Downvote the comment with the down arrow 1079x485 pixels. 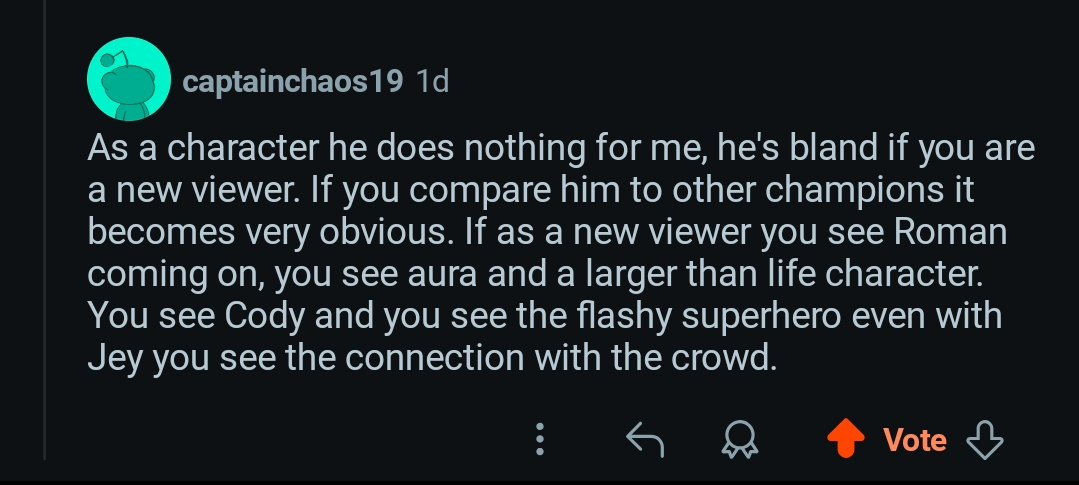tap(985, 439)
